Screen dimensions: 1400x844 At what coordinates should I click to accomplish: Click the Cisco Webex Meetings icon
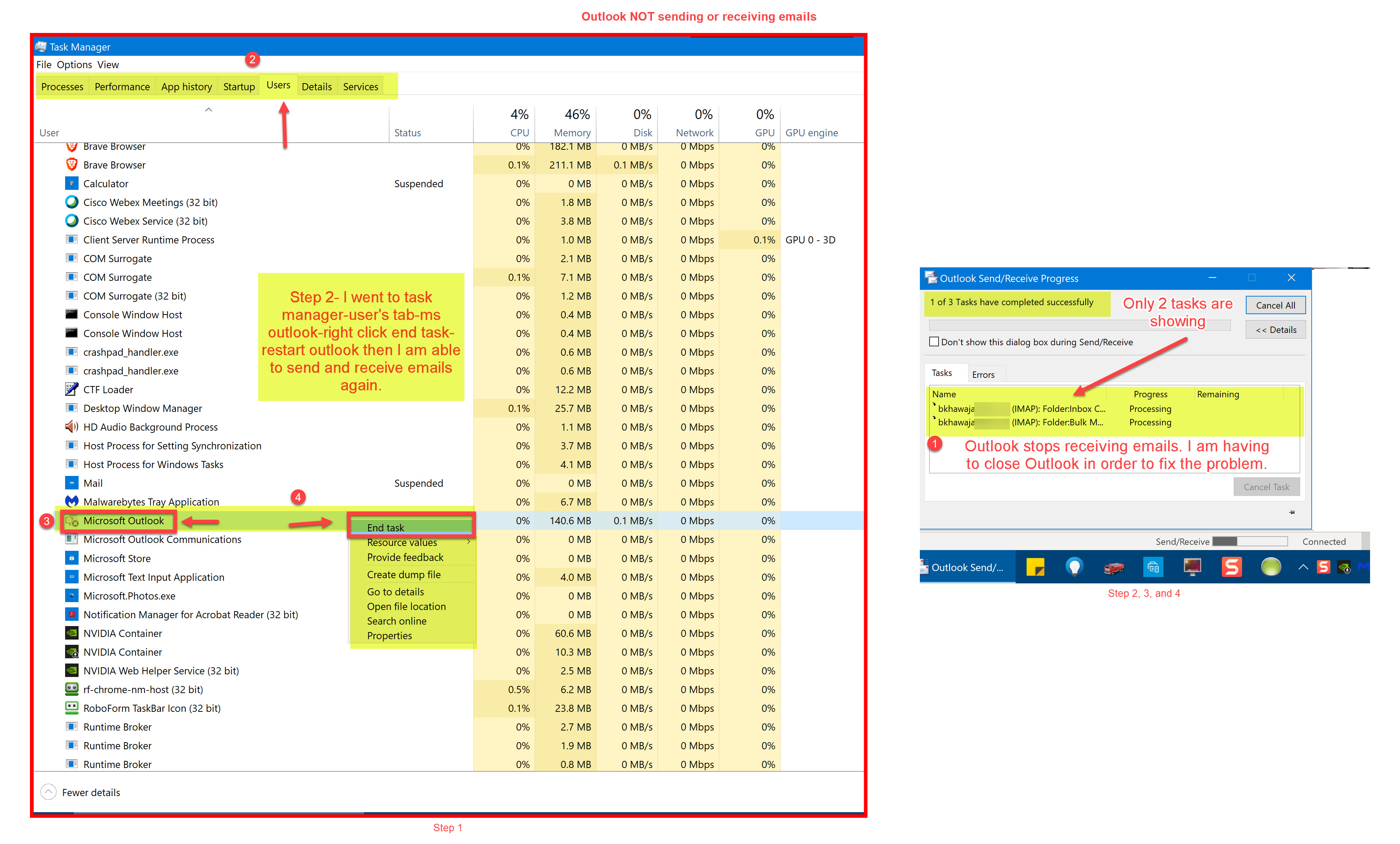(71, 202)
